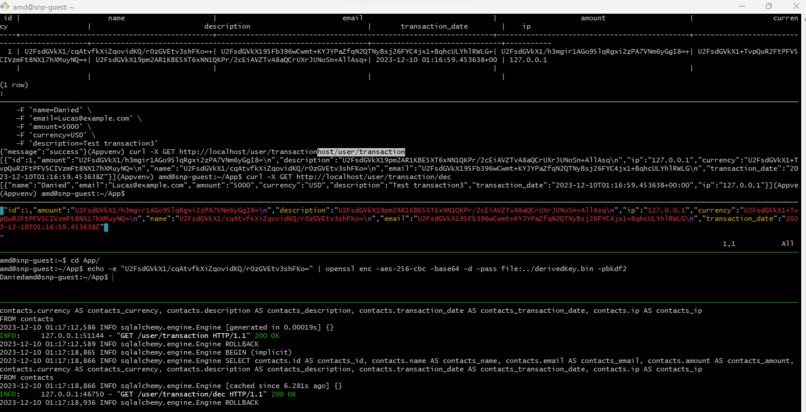Click the vim ruler position '1,1'

click(729, 244)
